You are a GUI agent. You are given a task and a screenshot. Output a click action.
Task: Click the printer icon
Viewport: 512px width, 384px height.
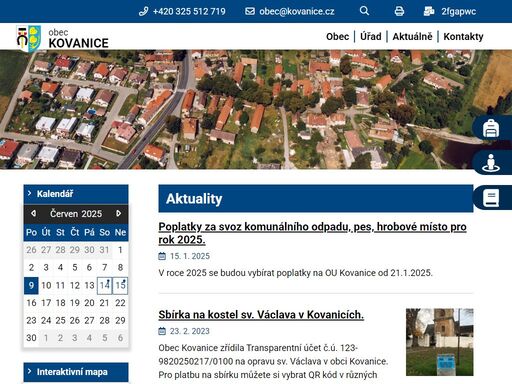point(399,11)
